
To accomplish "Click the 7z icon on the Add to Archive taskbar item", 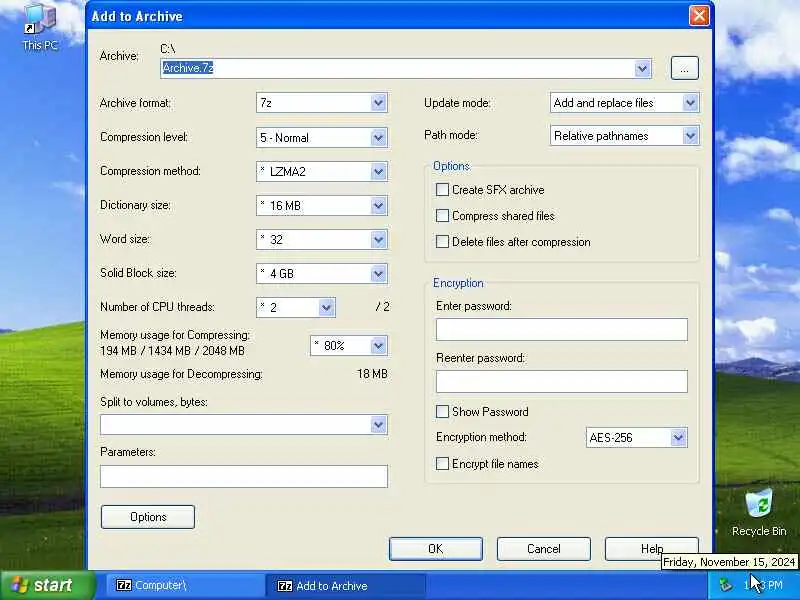I will [x=285, y=586].
